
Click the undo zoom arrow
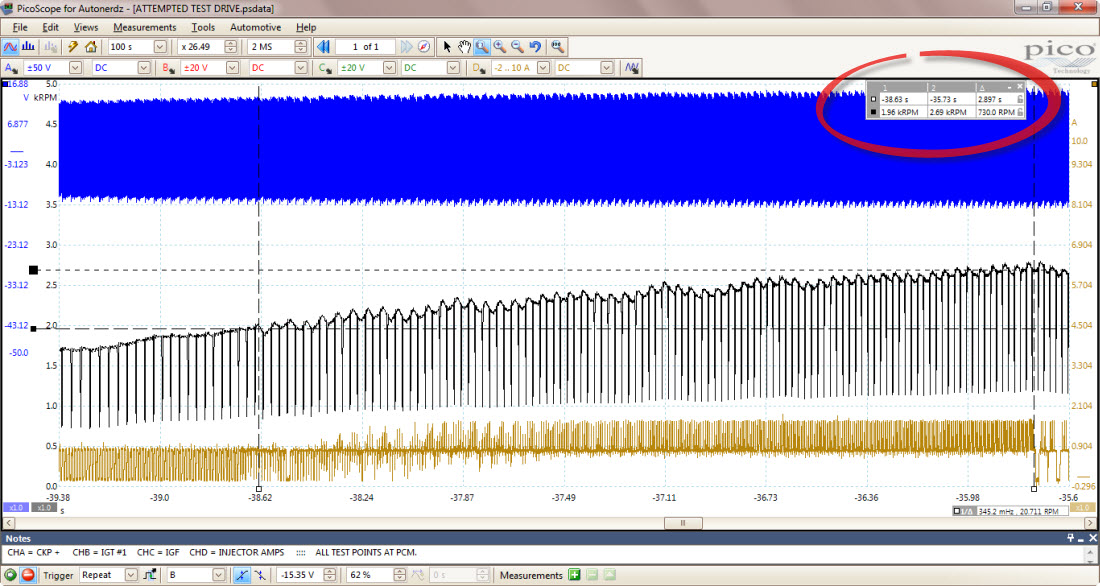[535, 47]
